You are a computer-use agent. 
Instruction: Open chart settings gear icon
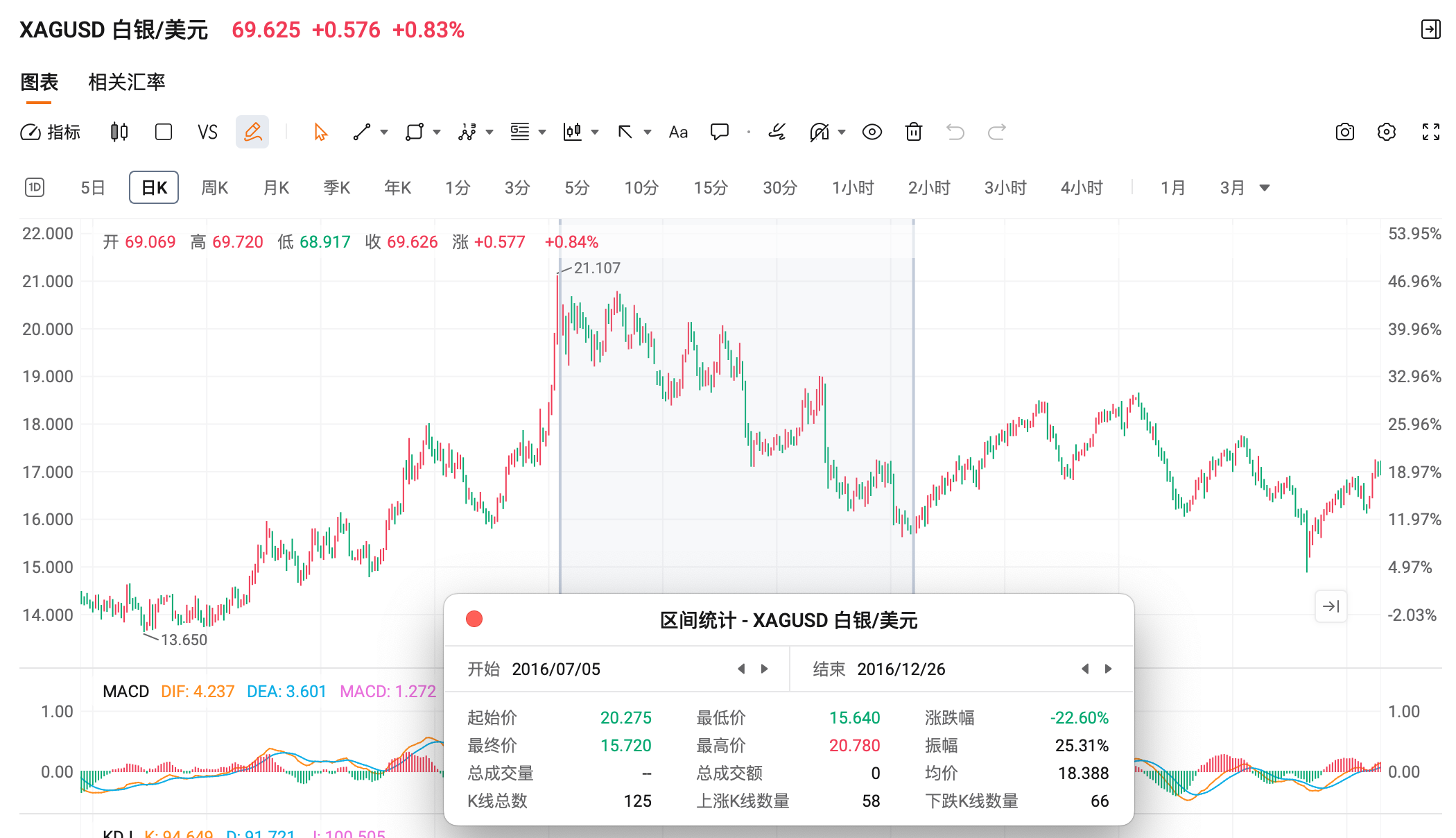point(1386,132)
